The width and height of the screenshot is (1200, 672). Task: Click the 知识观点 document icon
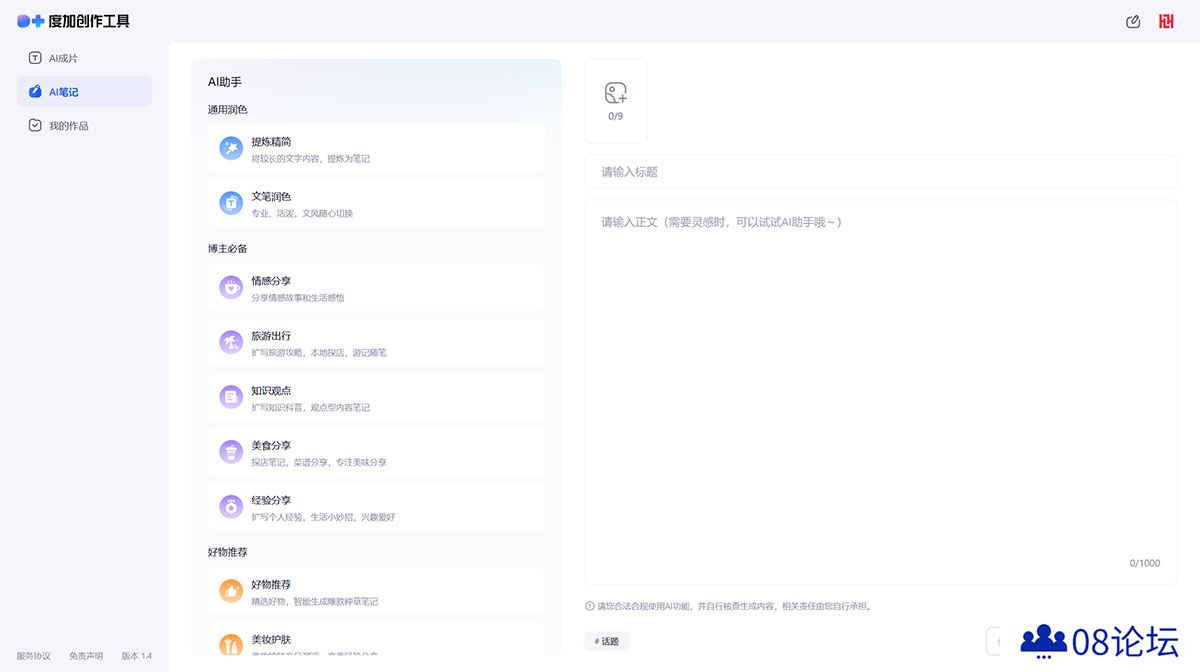(x=231, y=398)
